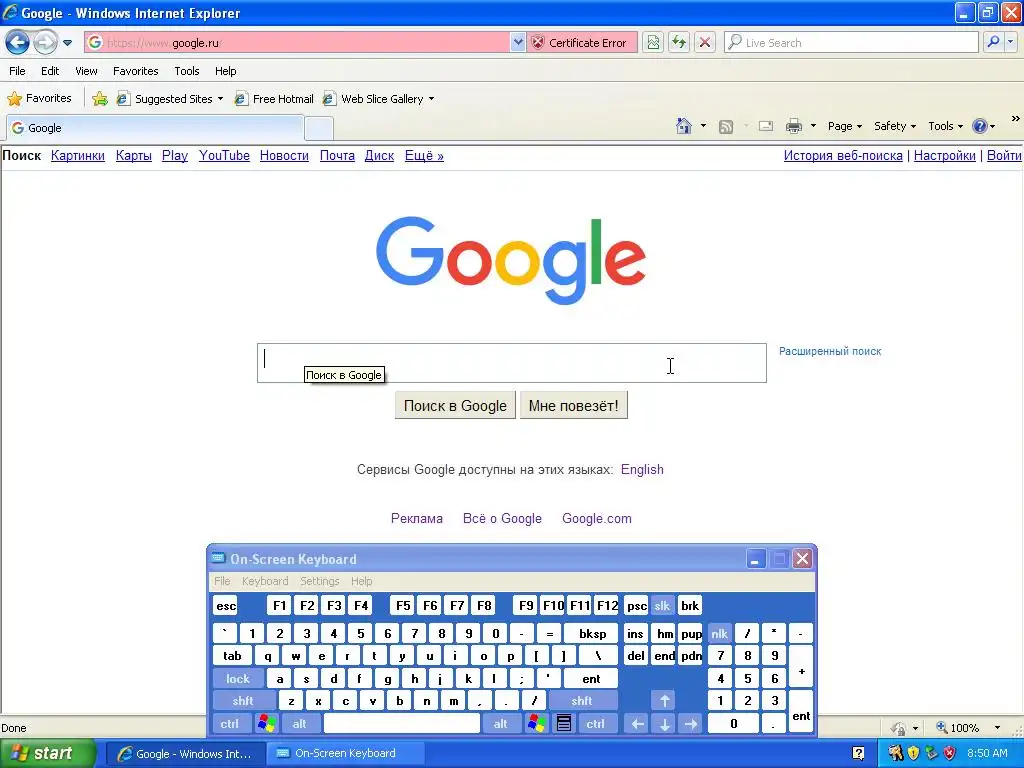Click the Favorites star button
Viewport: 1024px width, 768px height.
click(x=39, y=99)
